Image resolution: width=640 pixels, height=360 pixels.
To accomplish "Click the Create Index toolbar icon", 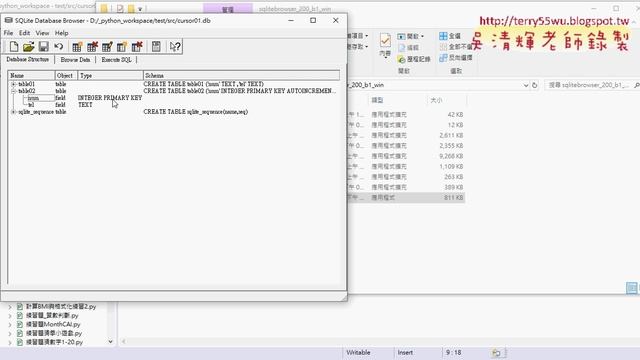I will [x=122, y=47].
